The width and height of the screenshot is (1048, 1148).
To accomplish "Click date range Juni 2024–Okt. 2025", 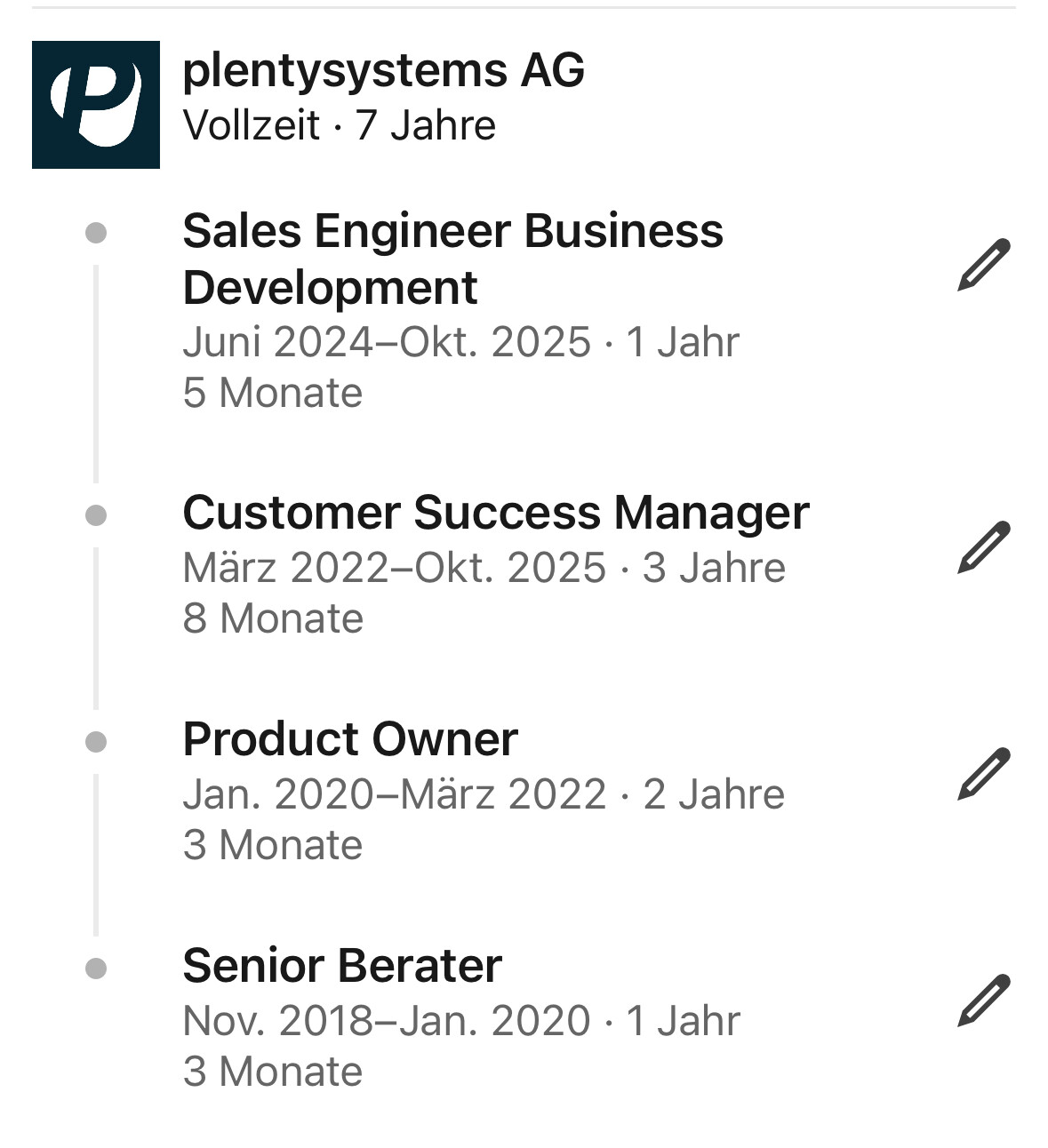I will tap(387, 342).
